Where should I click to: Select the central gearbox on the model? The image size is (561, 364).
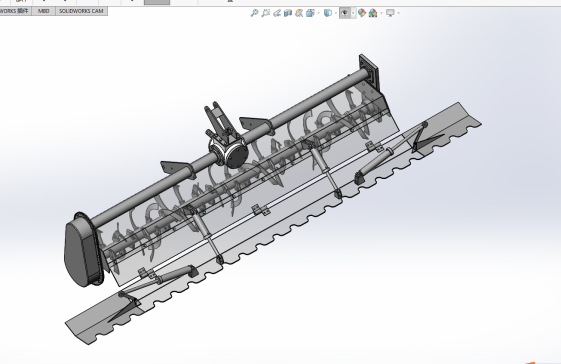click(x=229, y=153)
